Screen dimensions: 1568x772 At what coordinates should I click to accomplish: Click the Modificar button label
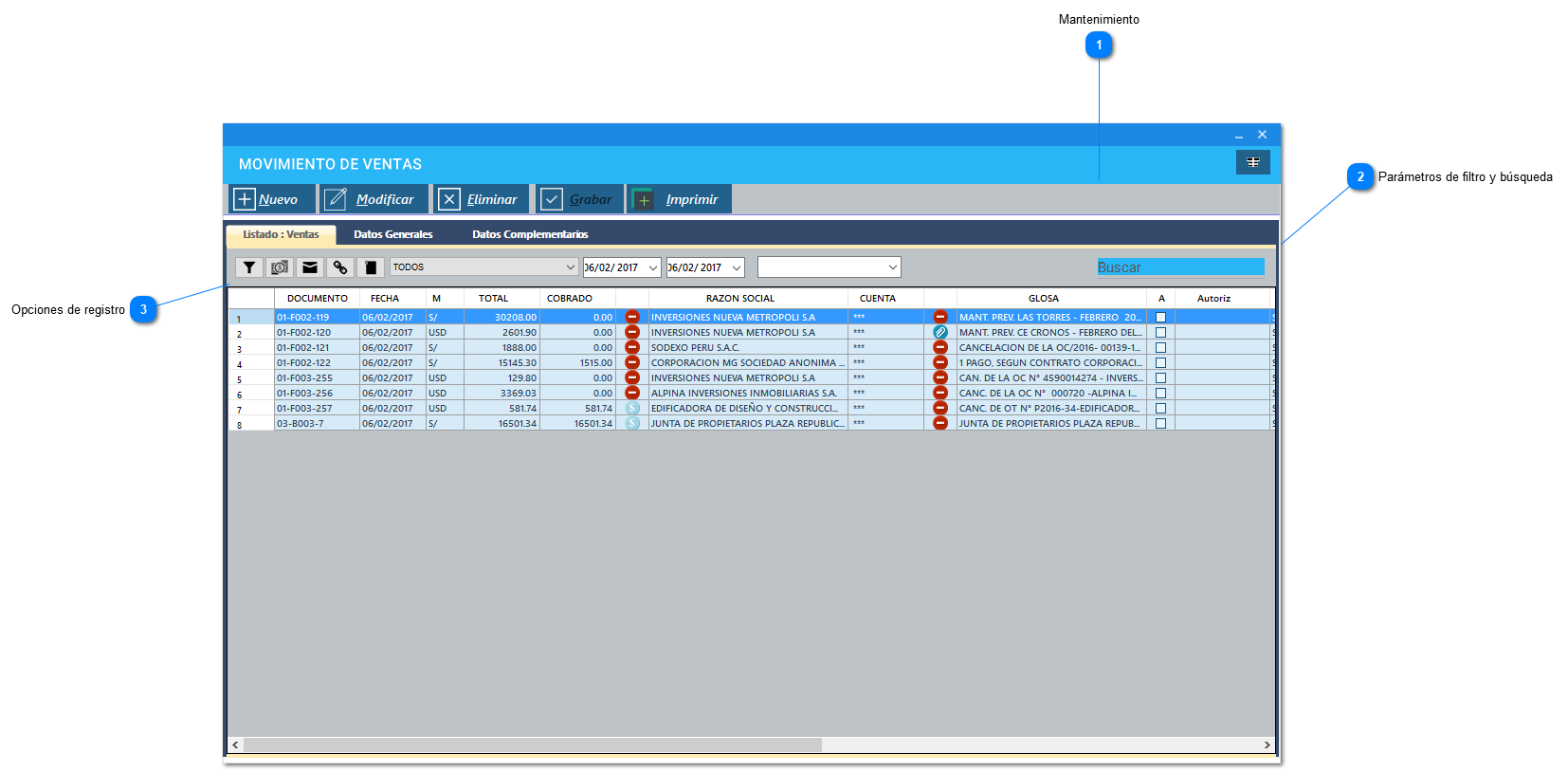(385, 199)
